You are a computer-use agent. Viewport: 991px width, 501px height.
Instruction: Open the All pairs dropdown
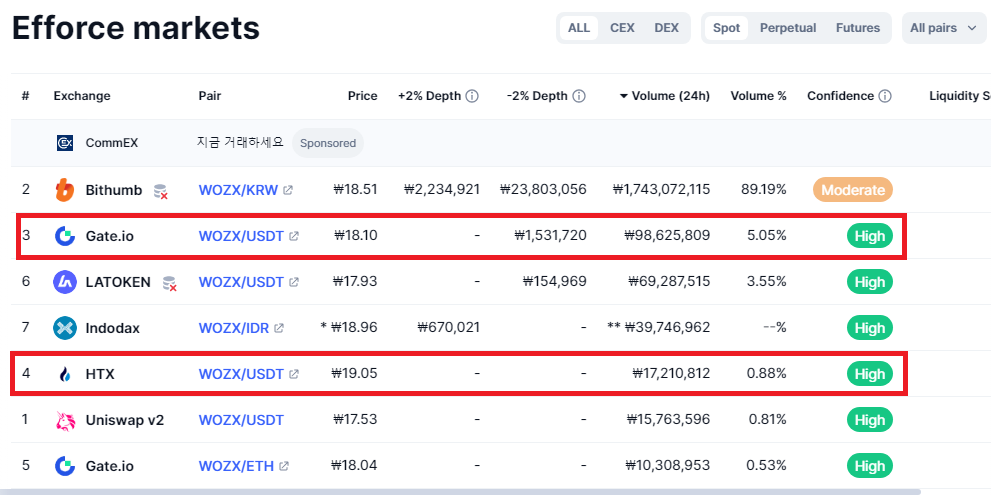(944, 28)
